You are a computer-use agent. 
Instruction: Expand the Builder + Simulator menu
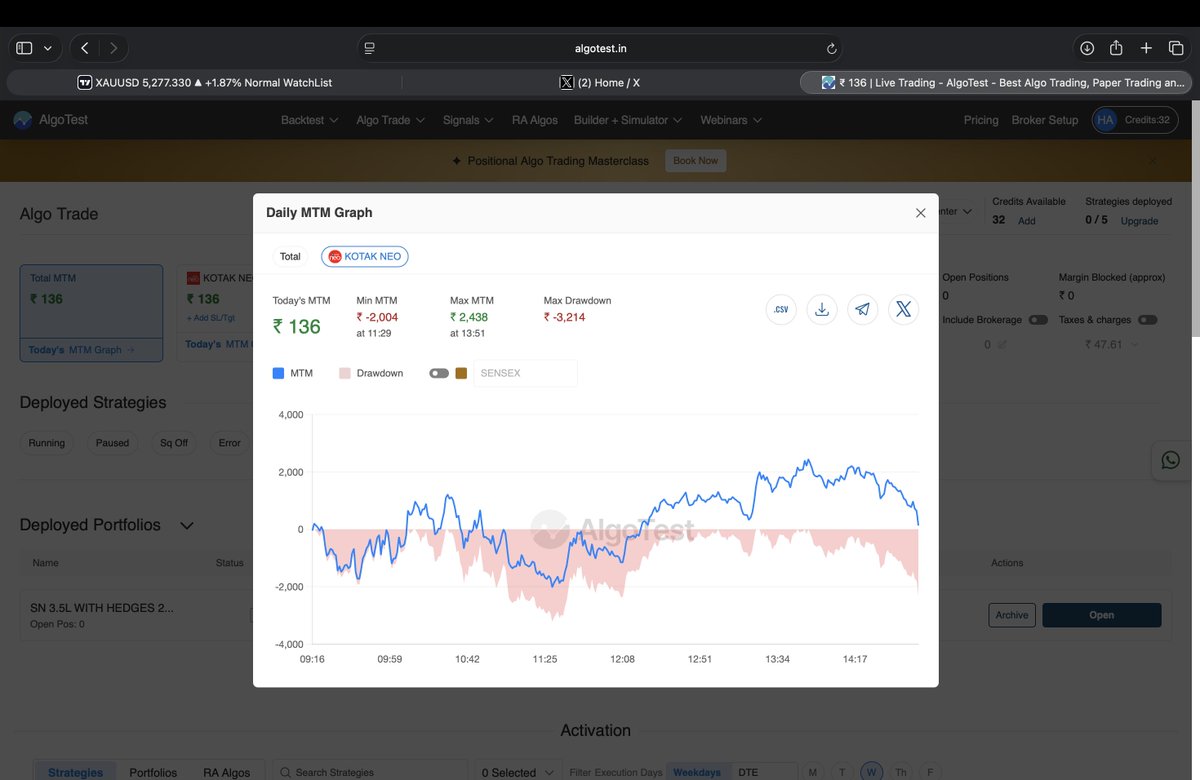click(628, 120)
